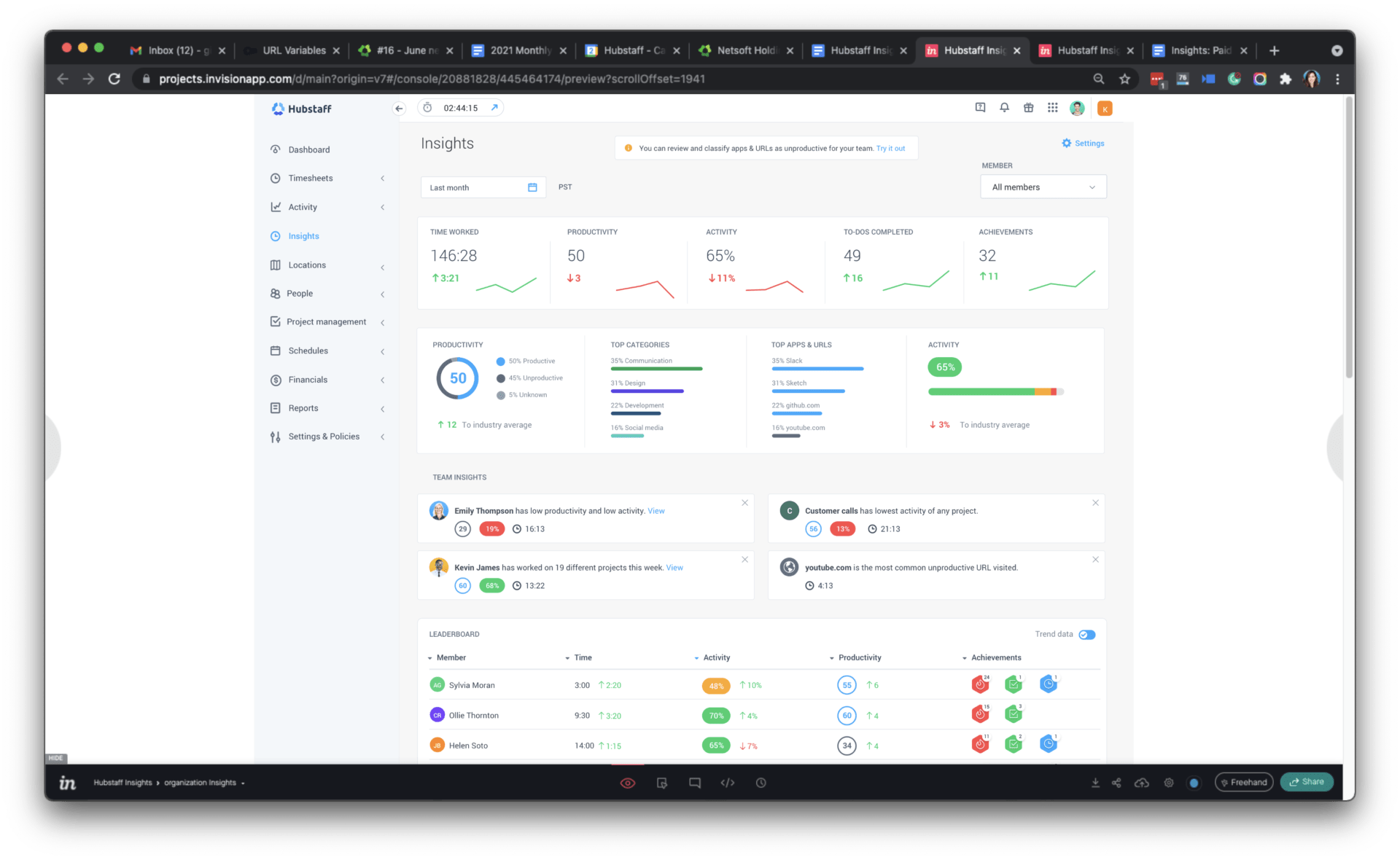
Task: Select the comment mode icon in InVision toolbar
Action: pos(694,782)
